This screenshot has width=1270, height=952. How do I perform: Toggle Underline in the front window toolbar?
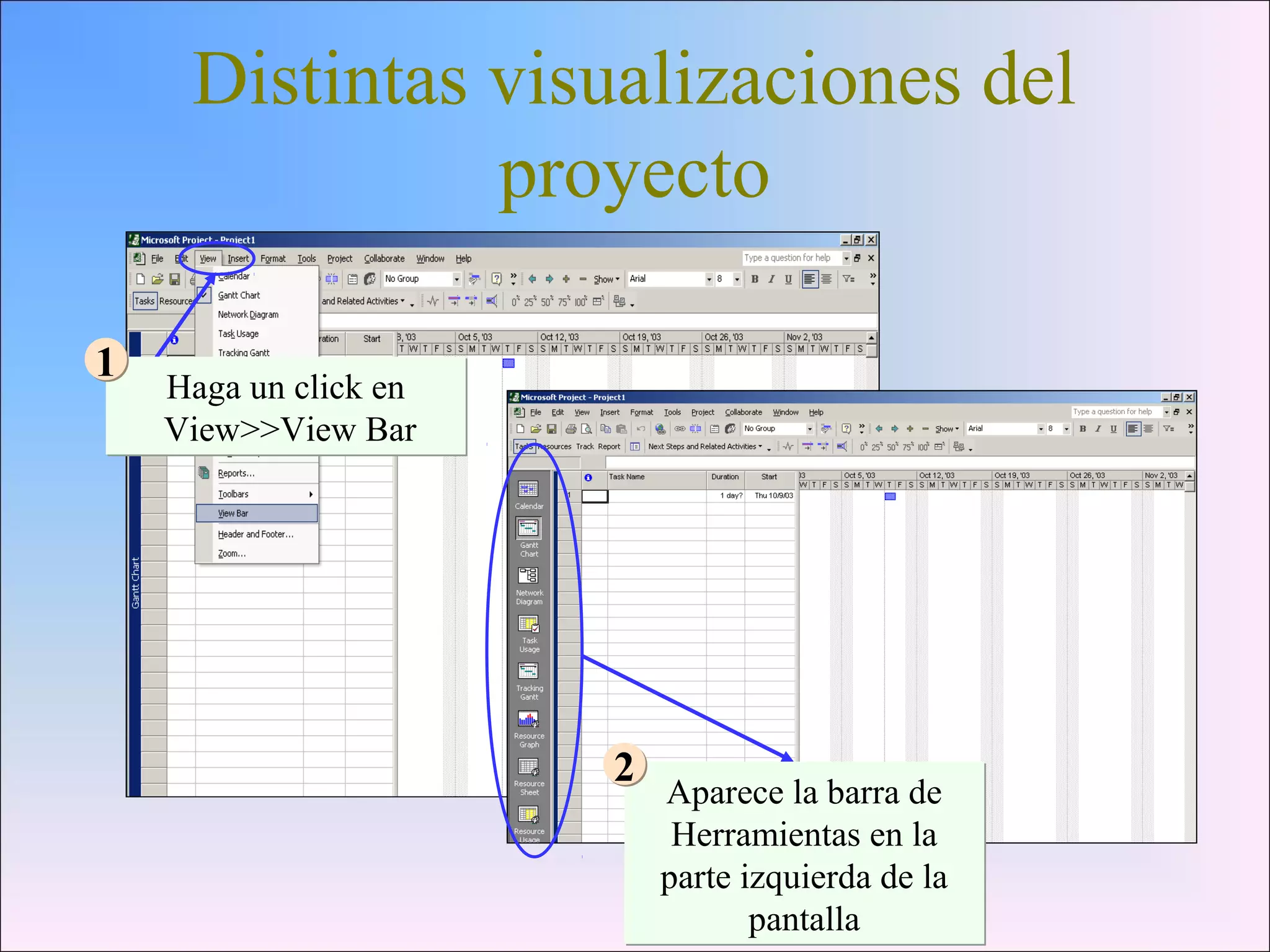[x=1114, y=428]
